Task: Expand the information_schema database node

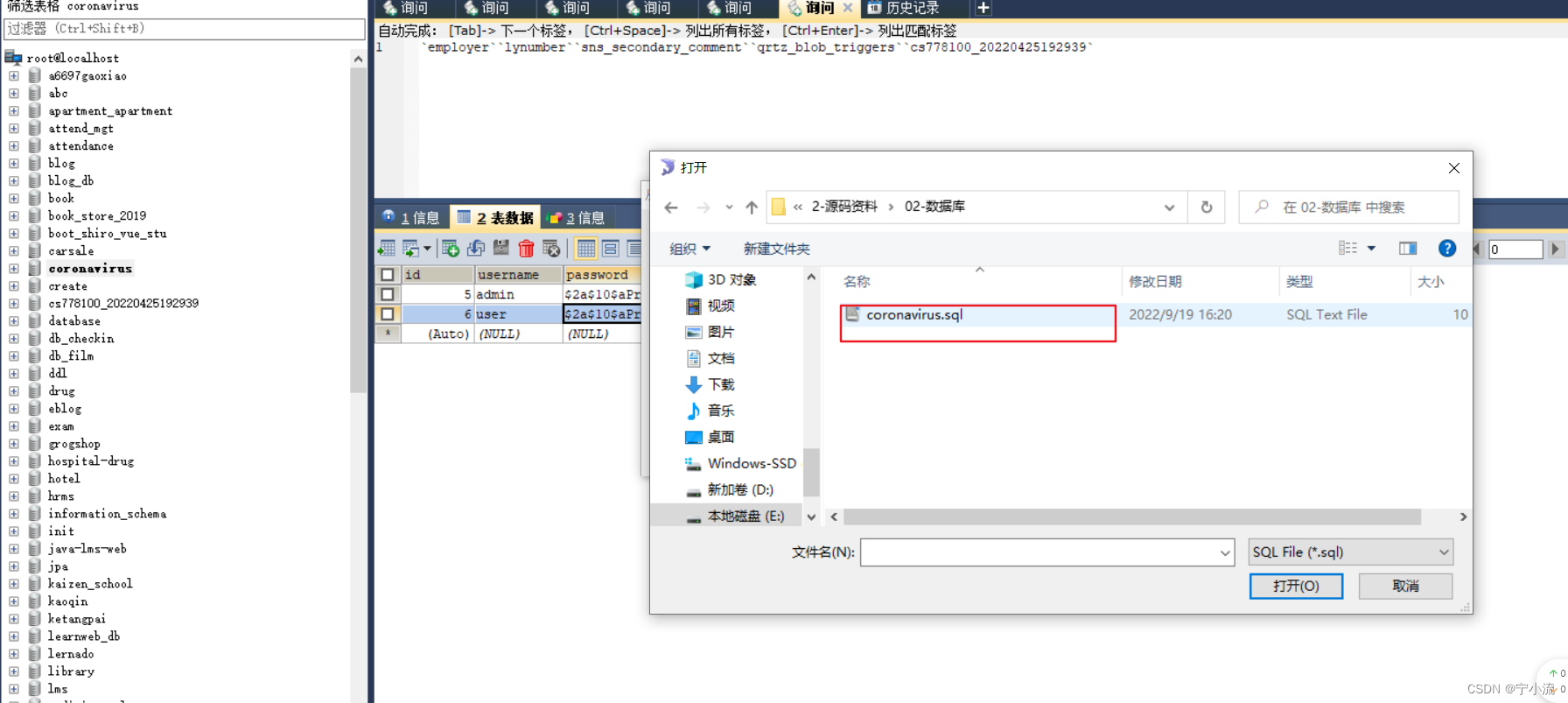Action: tap(14, 514)
